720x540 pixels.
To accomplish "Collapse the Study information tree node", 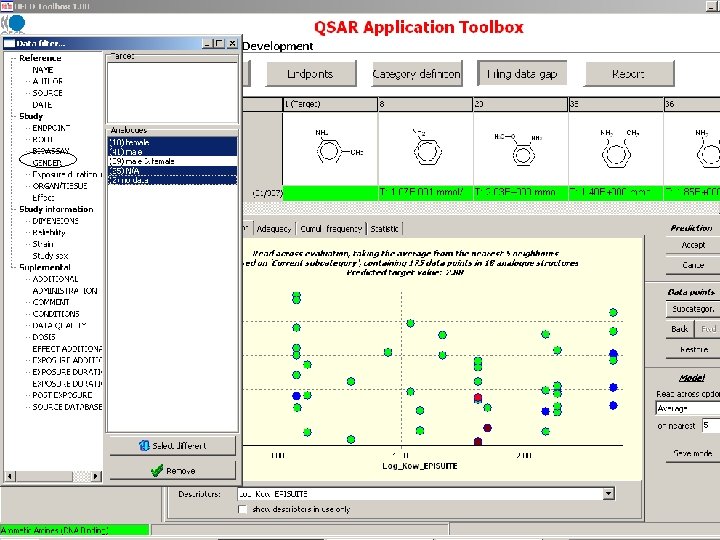I will (x=13, y=209).
